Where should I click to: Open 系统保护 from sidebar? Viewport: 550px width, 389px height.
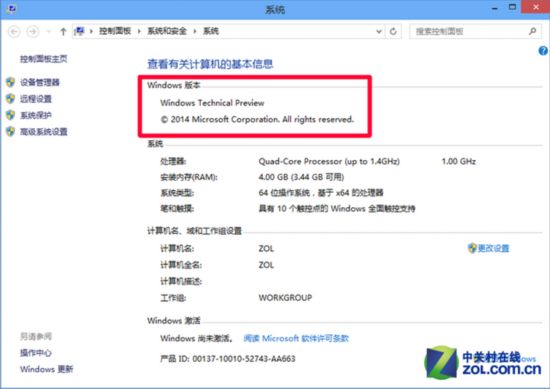[x=36, y=115]
